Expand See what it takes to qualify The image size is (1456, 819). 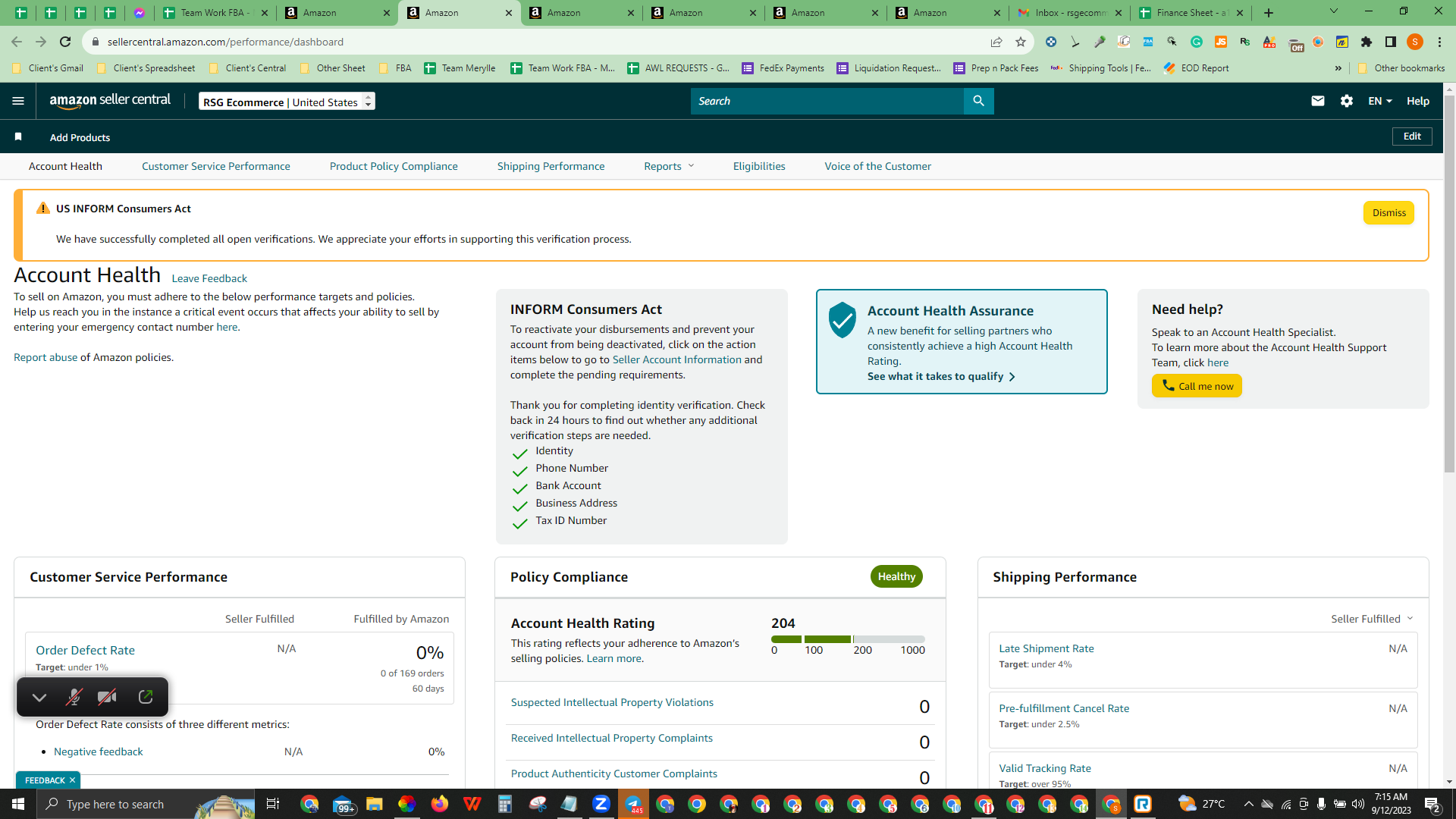[x=941, y=377]
